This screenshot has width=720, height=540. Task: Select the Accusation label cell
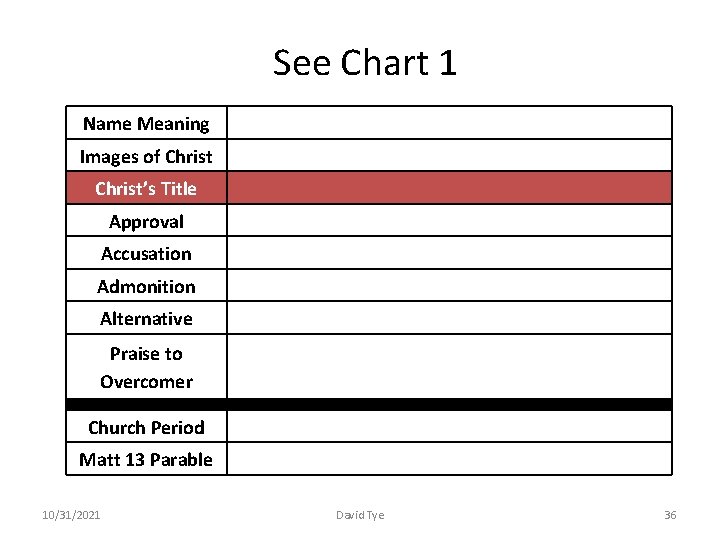(146, 253)
